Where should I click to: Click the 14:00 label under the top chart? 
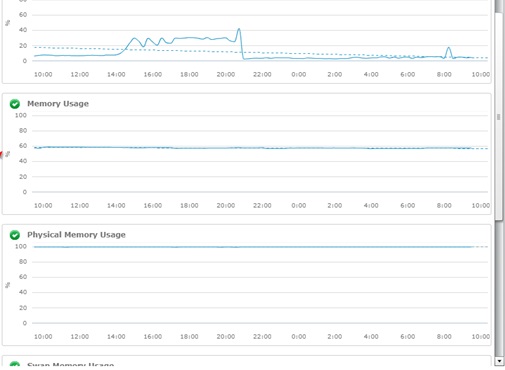click(x=116, y=75)
